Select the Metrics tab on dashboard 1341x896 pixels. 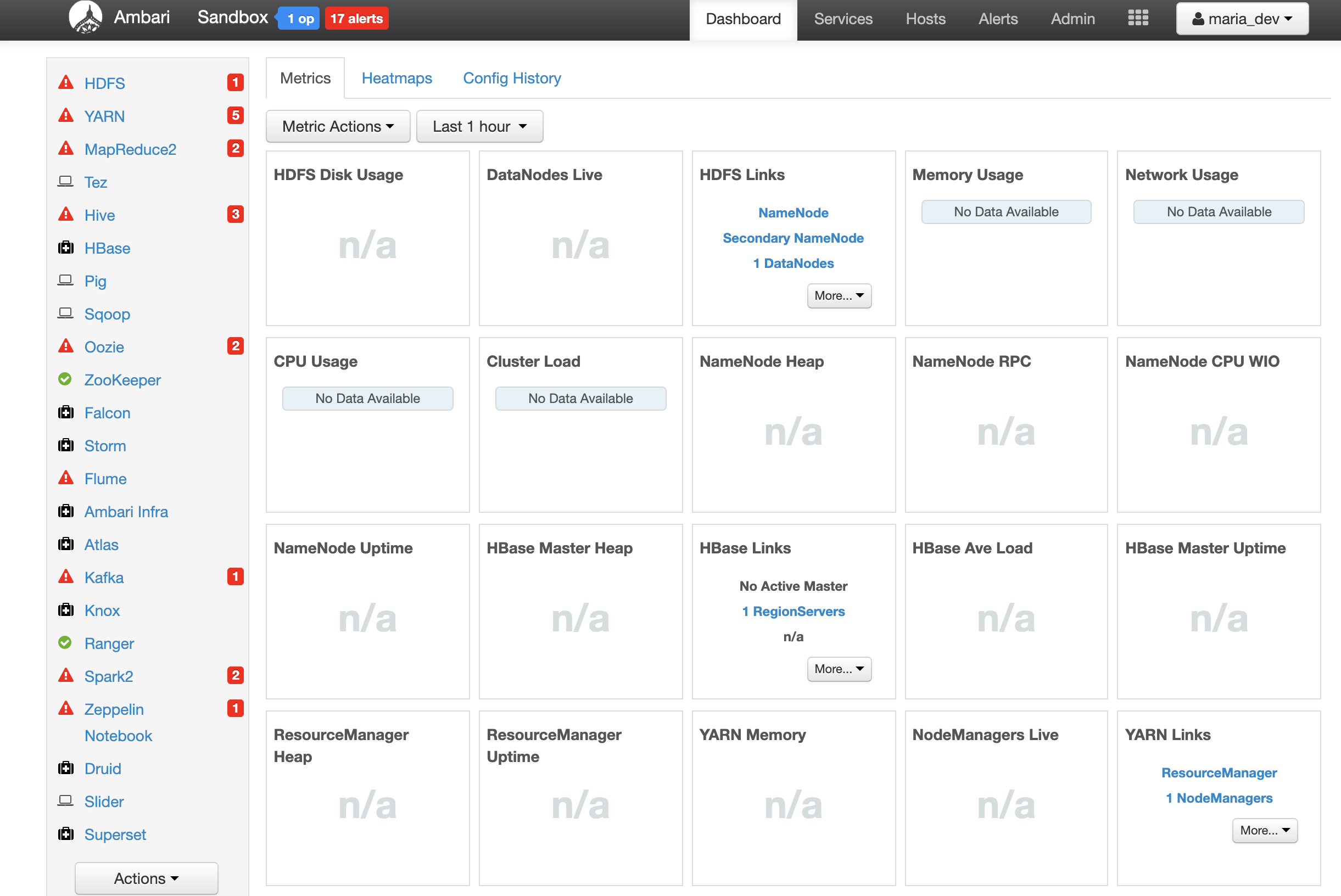click(305, 77)
